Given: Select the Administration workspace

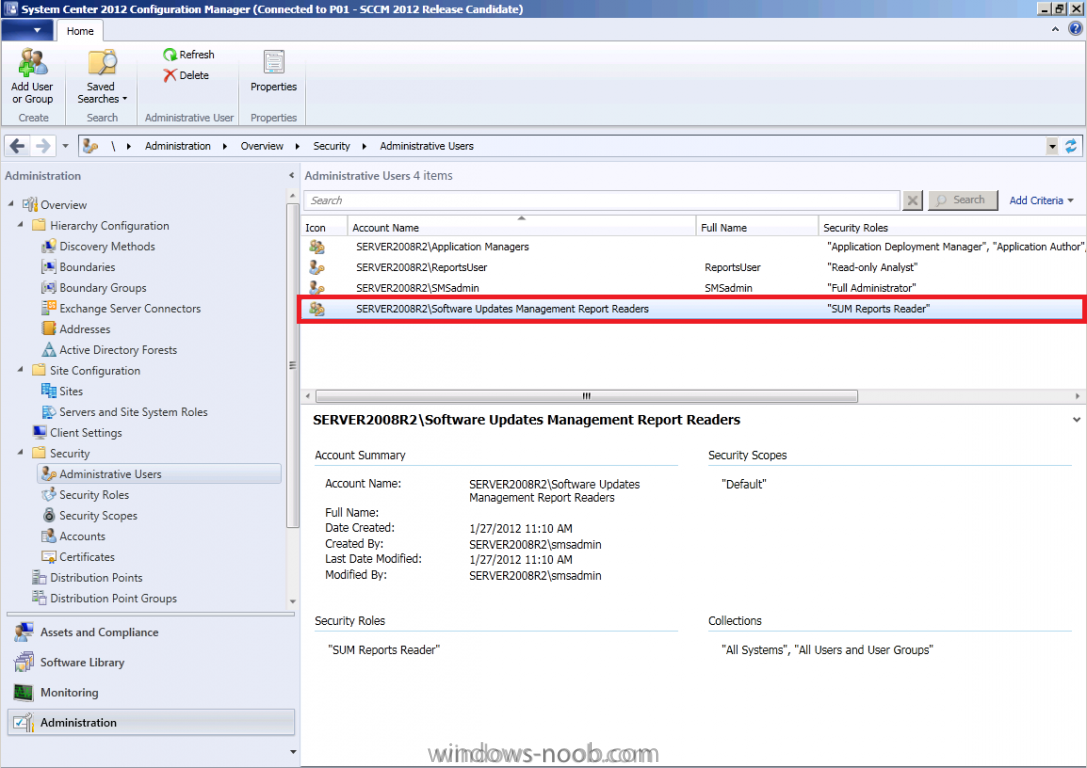Looking at the screenshot, I should point(151,722).
